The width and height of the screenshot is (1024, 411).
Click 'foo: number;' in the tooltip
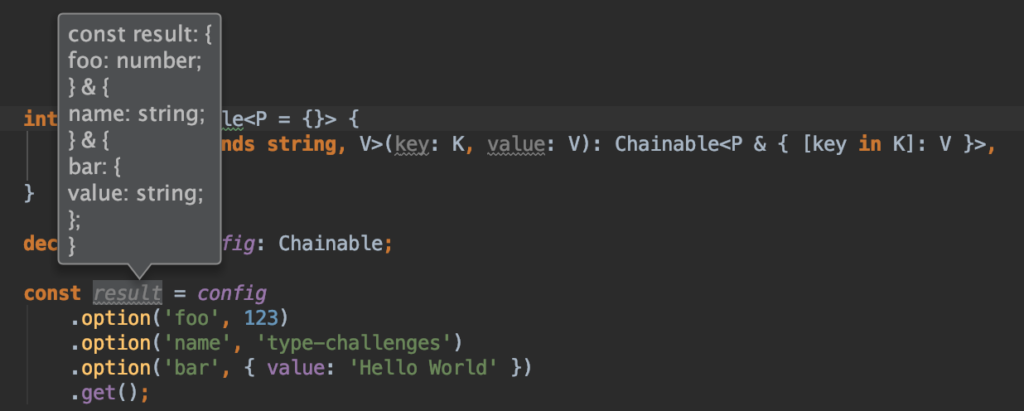click(x=135, y=62)
